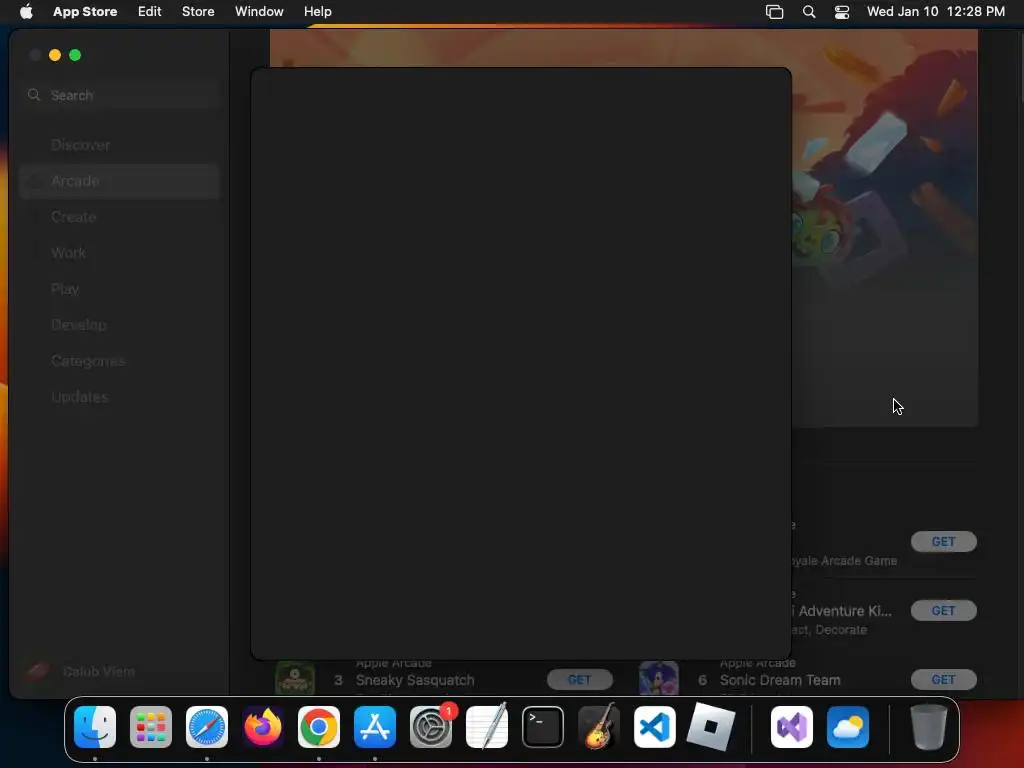
Task: Click the Sneaky Sasquatch app icon
Action: click(x=295, y=679)
